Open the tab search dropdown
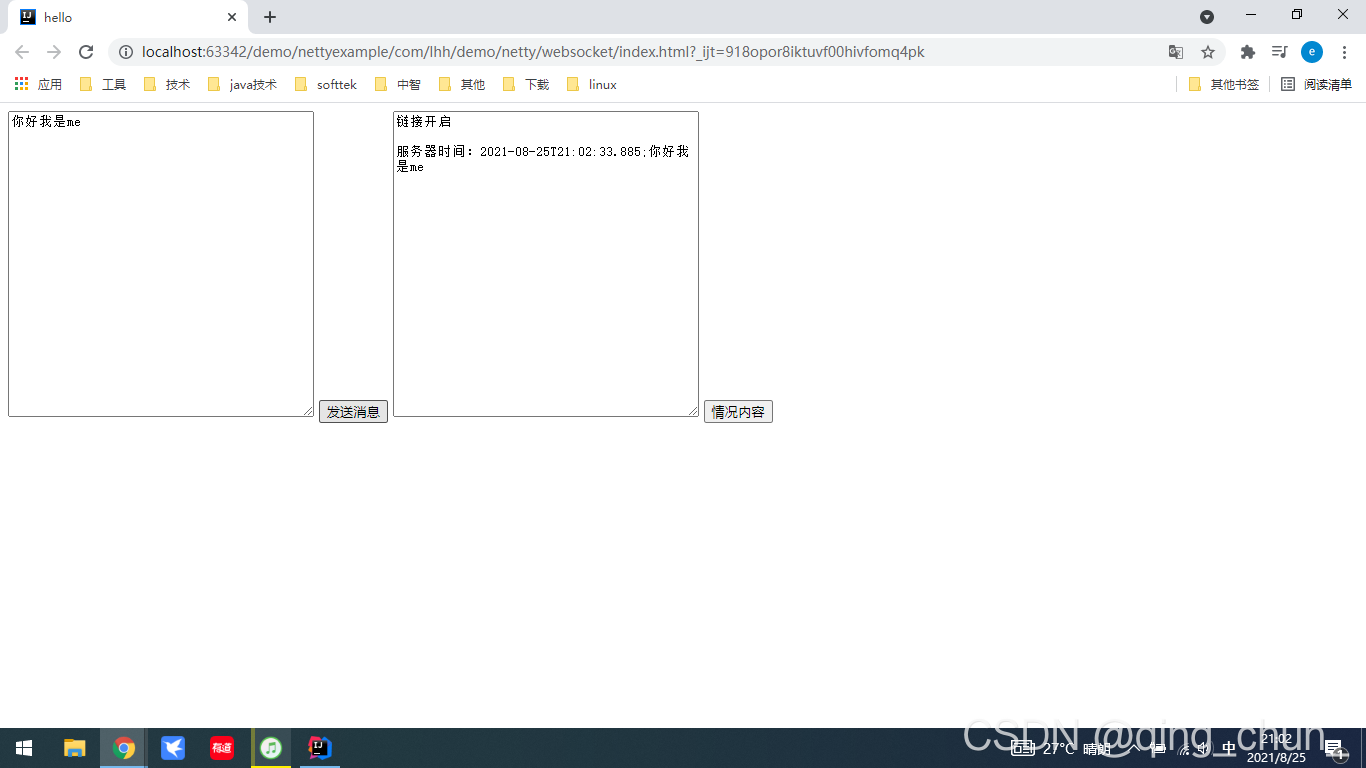Image resolution: width=1366 pixels, height=768 pixels. tap(1207, 17)
